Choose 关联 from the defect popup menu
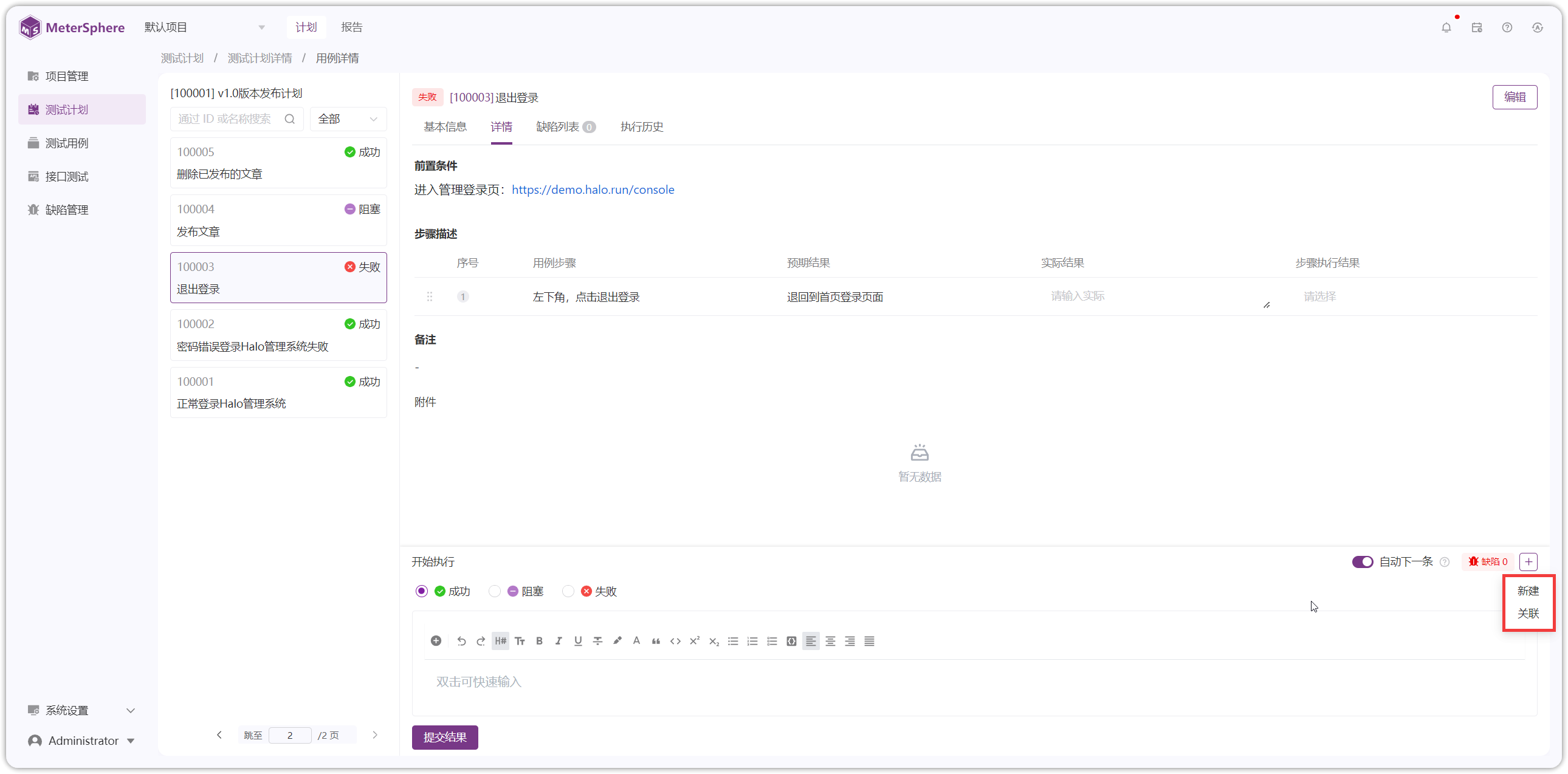The height and width of the screenshot is (774, 1568). pos(1528,614)
